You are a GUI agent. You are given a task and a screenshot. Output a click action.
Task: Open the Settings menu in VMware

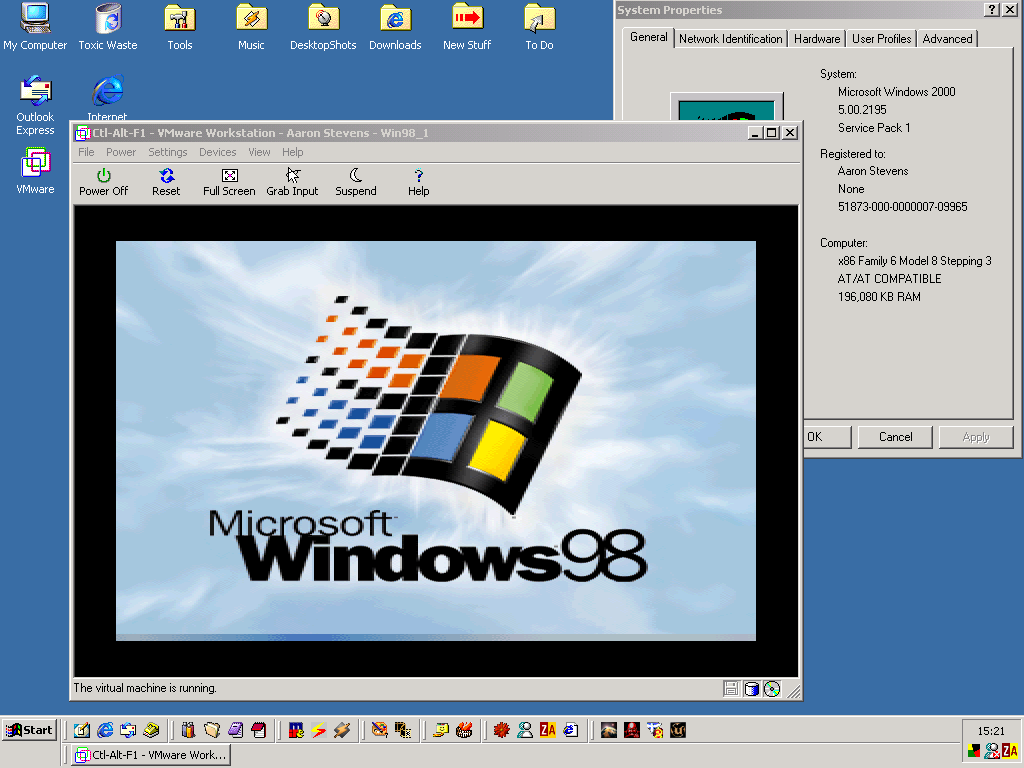point(167,152)
